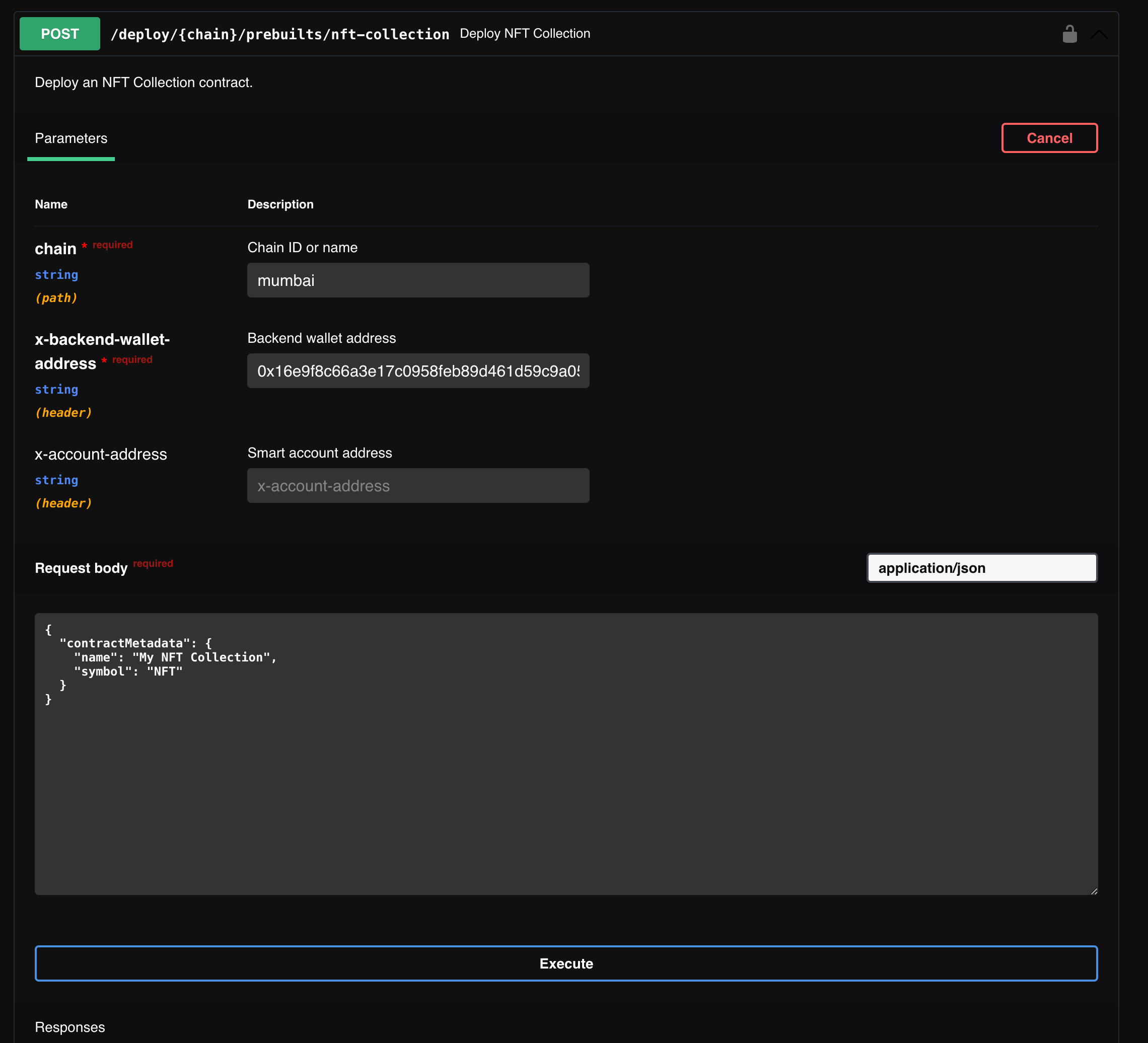1148x1043 pixels.
Task: Select the mumbai chain input field
Action: pyautogui.click(x=418, y=280)
